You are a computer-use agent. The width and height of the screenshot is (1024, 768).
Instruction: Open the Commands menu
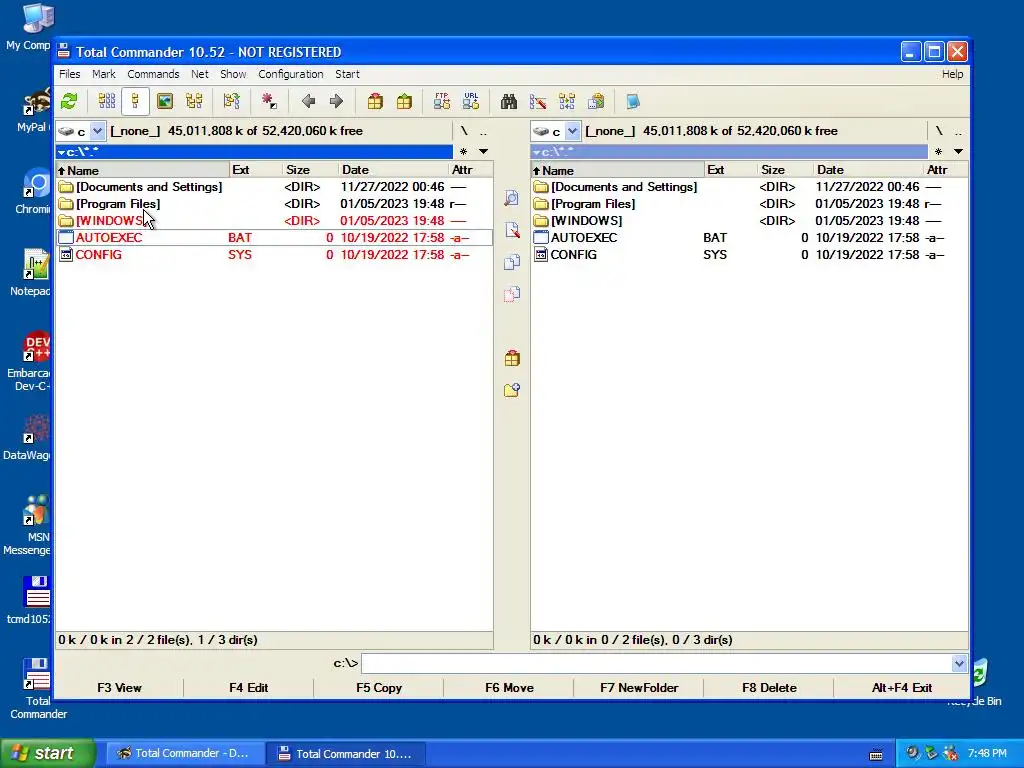point(153,74)
